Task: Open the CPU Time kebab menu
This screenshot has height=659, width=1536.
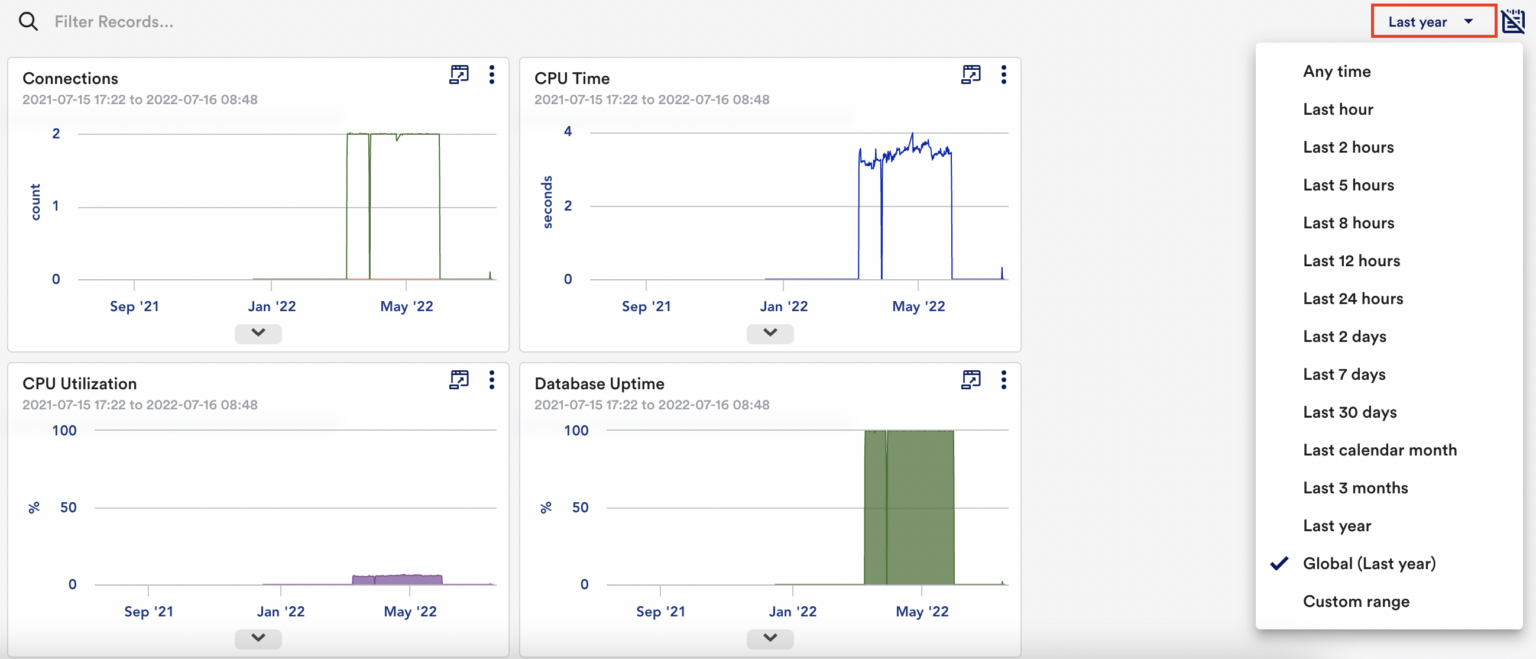Action: click(x=1003, y=74)
